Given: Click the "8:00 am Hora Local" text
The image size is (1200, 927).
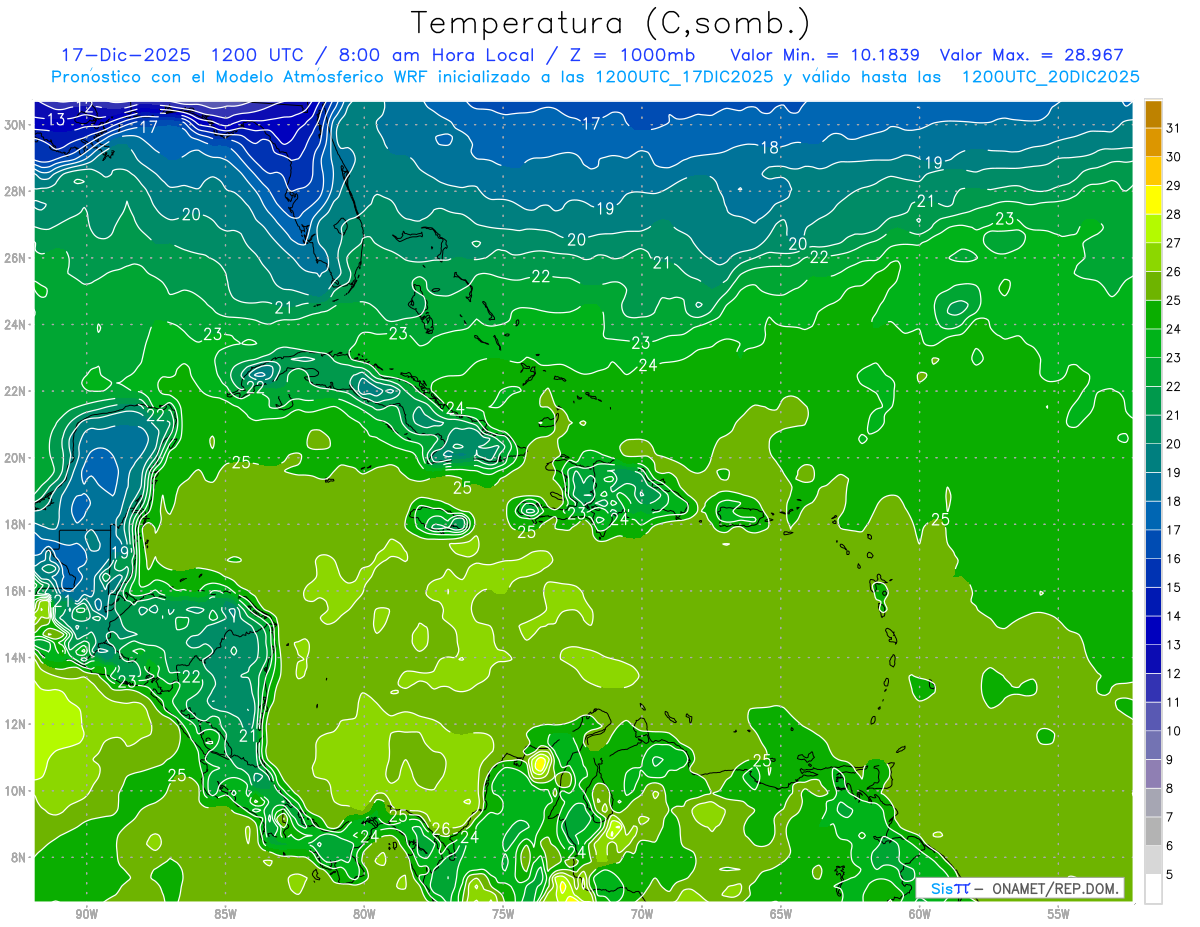Looking at the screenshot, I should click(436, 55).
